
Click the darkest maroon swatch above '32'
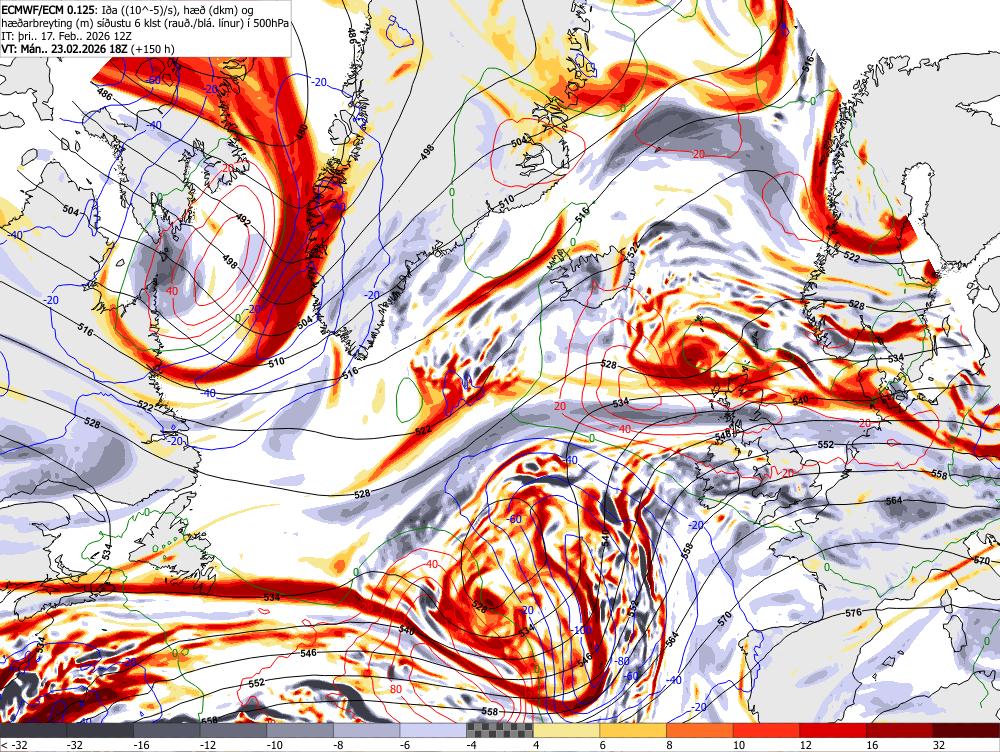(966, 730)
